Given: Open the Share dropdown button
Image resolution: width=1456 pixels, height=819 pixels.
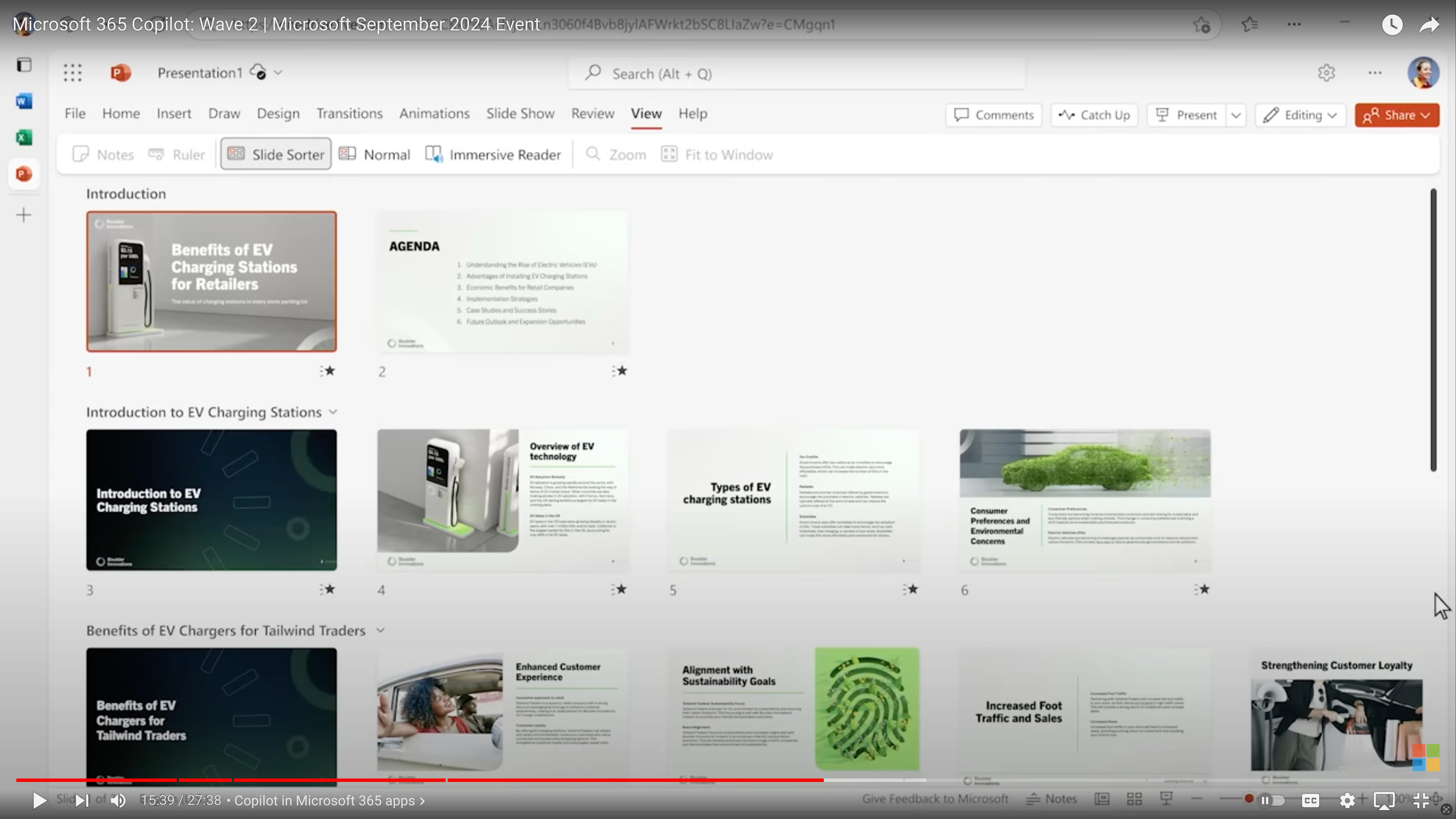Looking at the screenshot, I should [1397, 115].
